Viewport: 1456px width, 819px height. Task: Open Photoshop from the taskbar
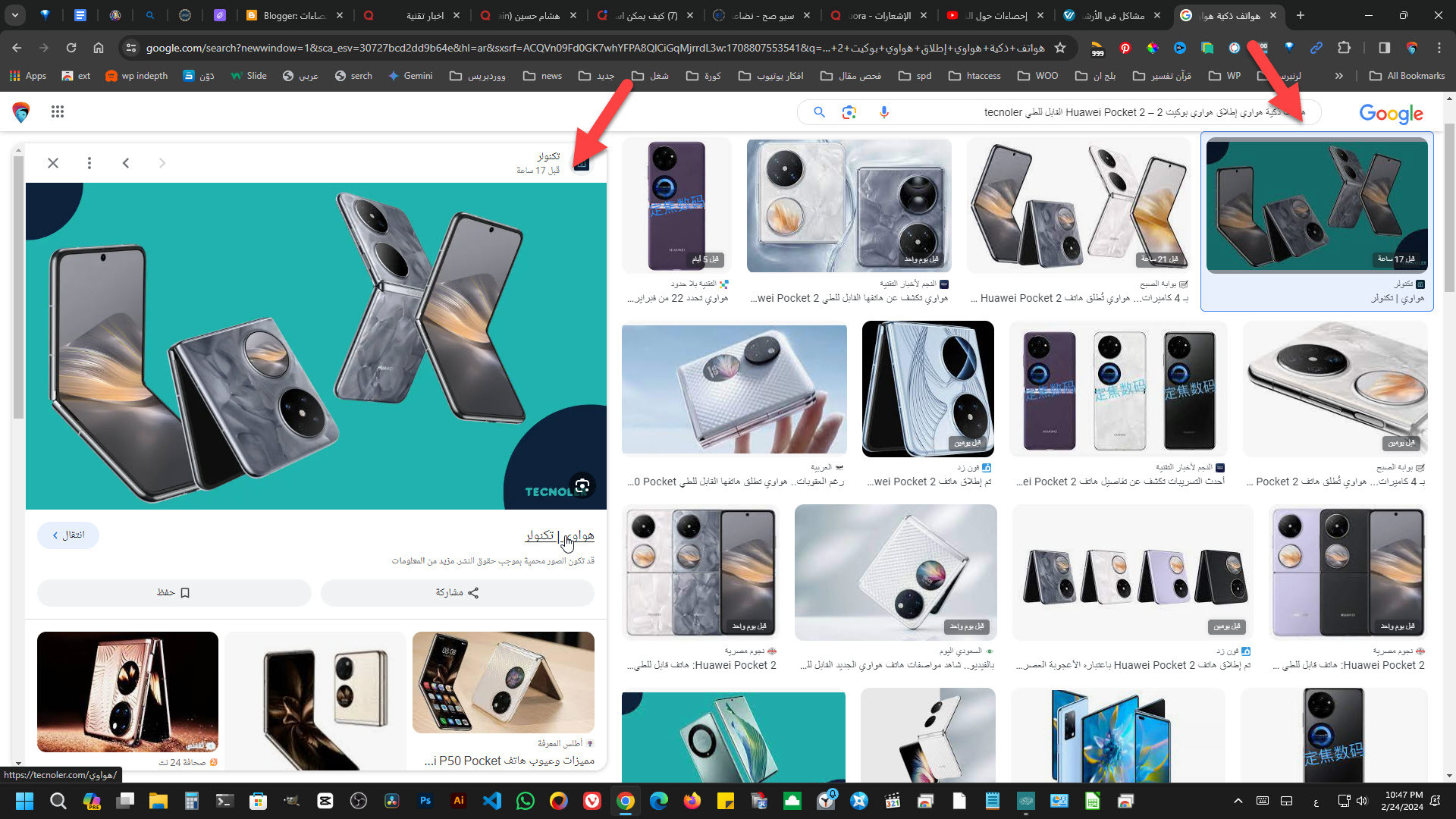(x=425, y=801)
